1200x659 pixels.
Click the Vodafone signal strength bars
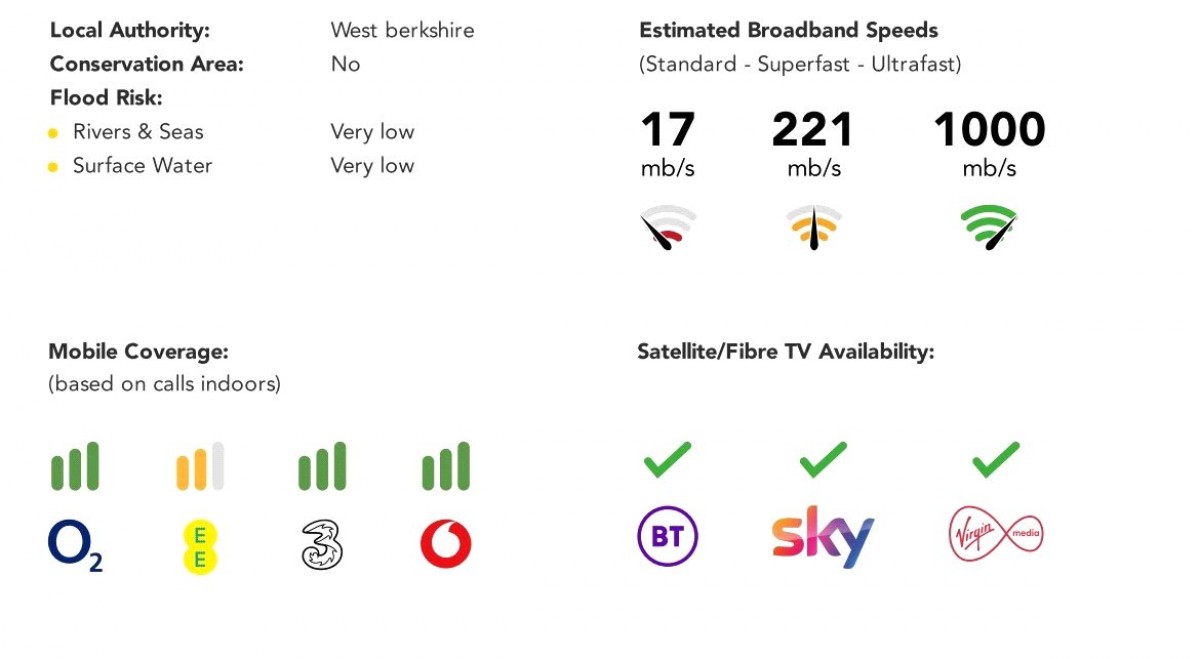coord(445,467)
